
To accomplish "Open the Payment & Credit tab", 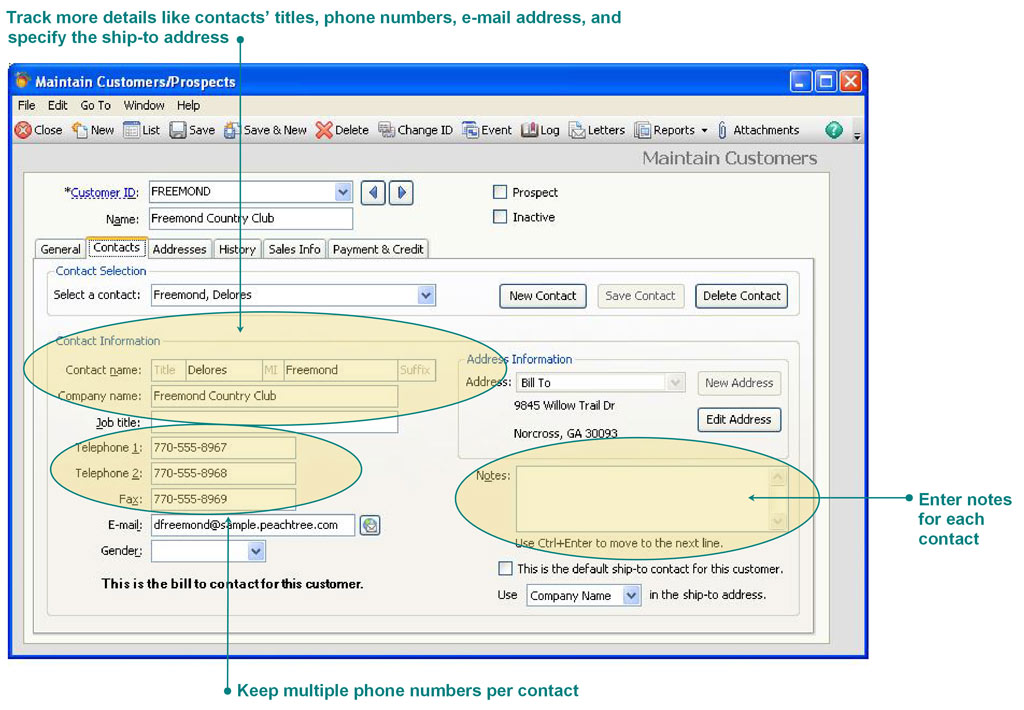I will click(x=378, y=249).
